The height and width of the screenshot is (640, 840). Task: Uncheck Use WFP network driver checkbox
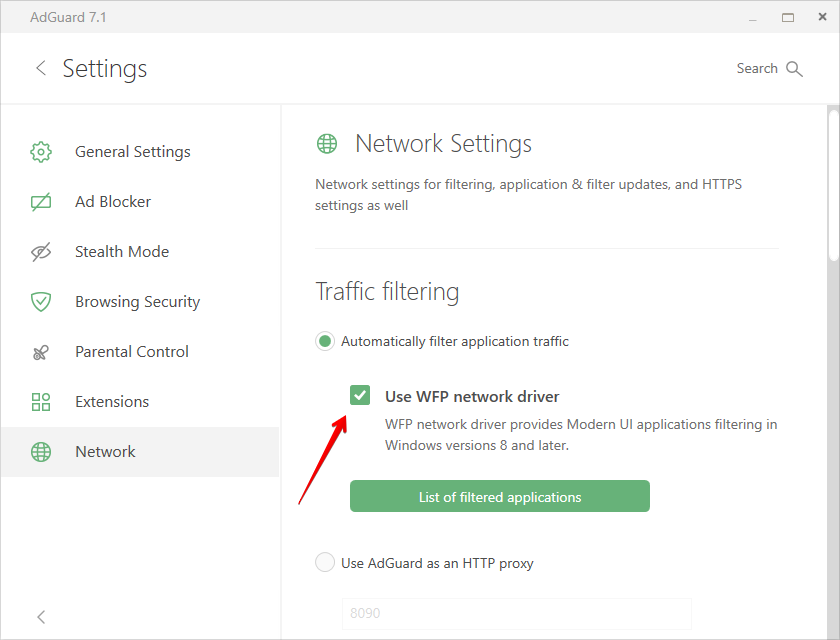point(360,396)
